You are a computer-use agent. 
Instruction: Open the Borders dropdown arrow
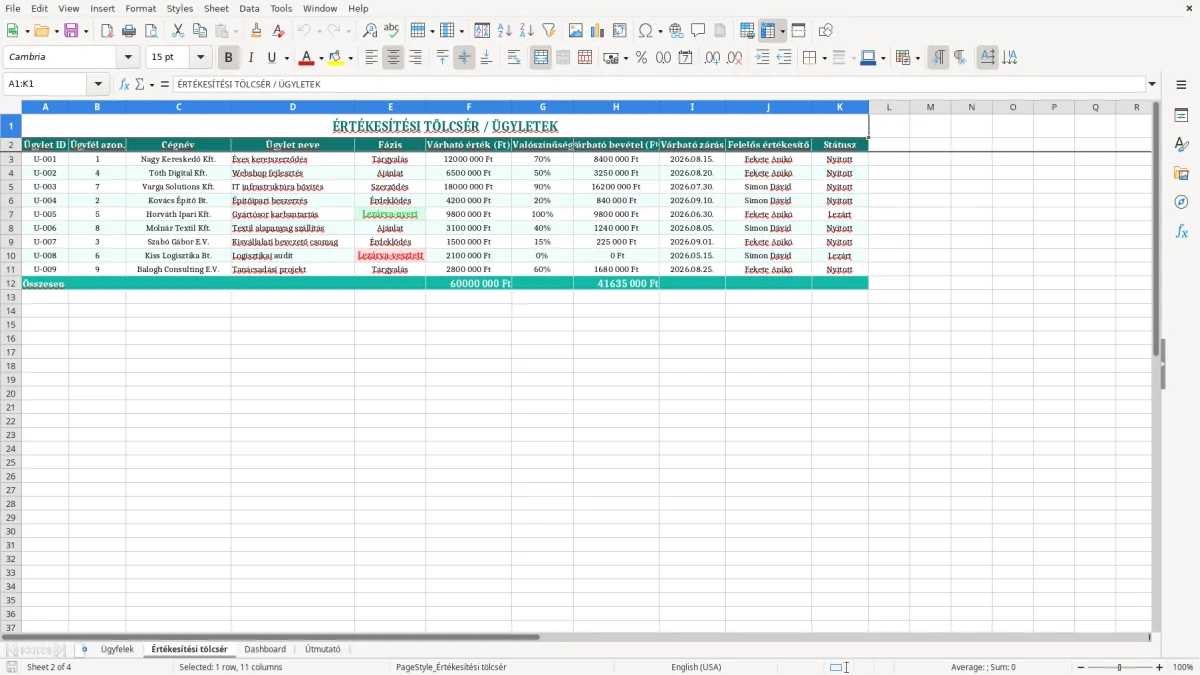coord(824,58)
